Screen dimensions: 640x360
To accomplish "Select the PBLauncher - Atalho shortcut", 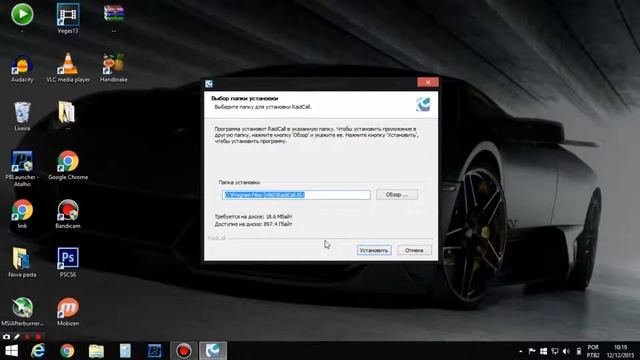I will 22,168.
